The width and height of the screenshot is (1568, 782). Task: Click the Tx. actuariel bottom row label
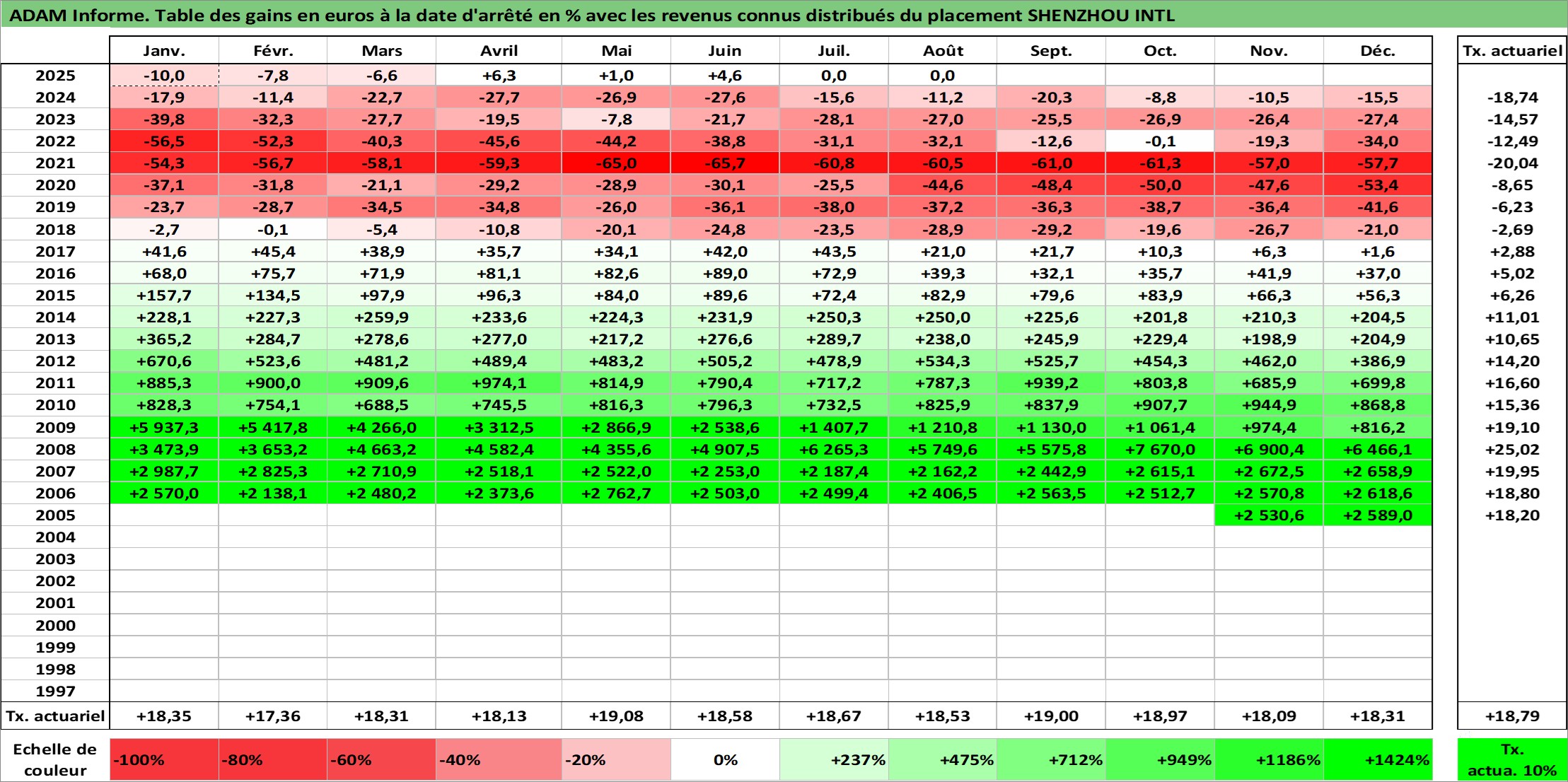tap(55, 716)
